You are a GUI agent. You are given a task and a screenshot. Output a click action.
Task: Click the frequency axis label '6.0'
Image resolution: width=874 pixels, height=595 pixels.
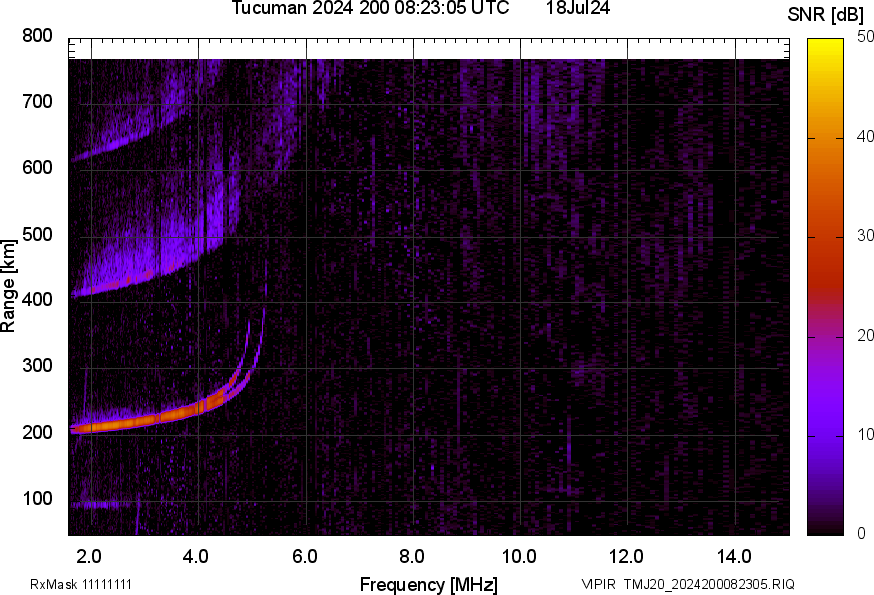pyautogui.click(x=304, y=556)
